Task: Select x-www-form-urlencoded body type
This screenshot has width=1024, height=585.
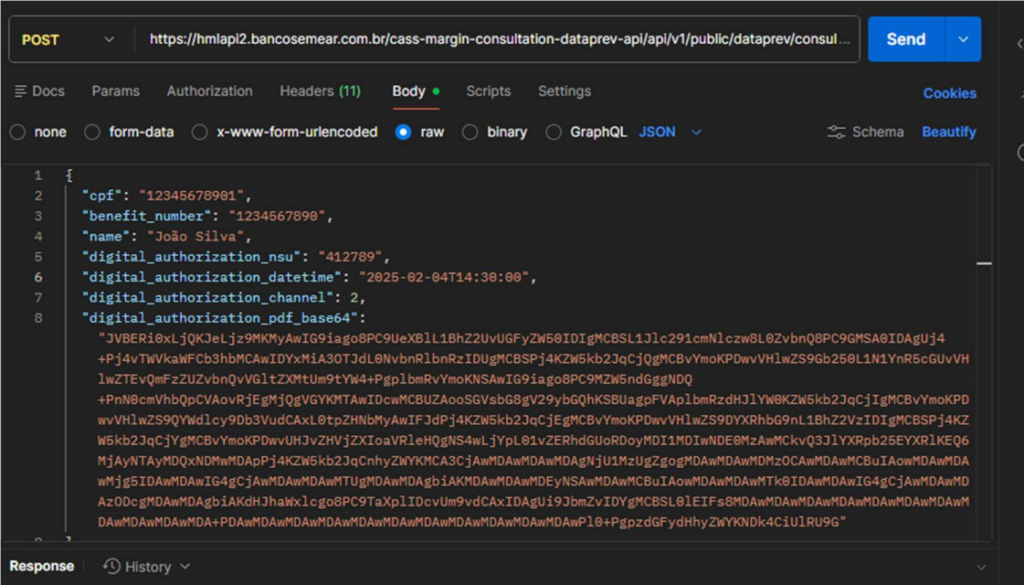Action: coord(200,132)
